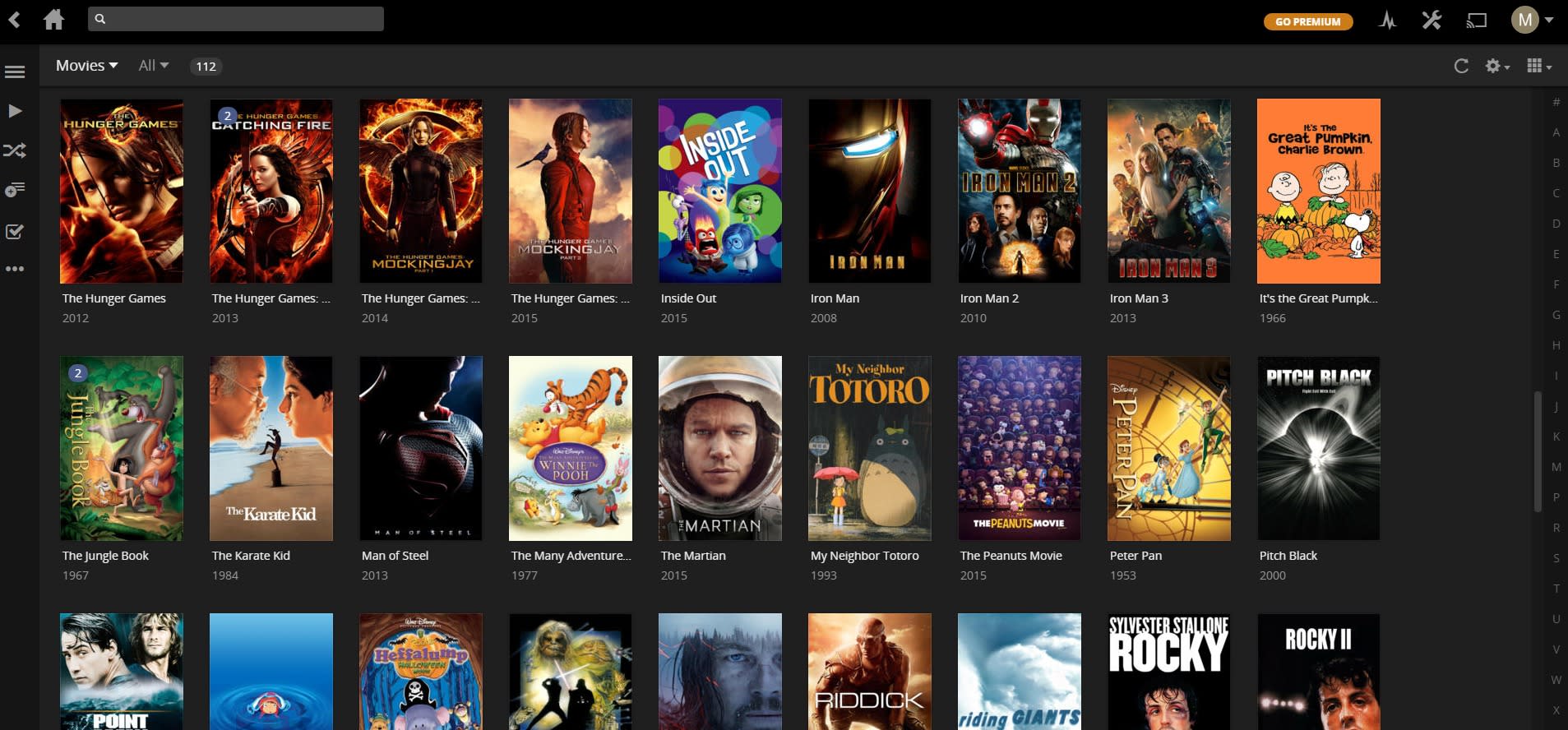Screen dimensions: 1568x730
Task: Click the 2 badge on Catching Fire
Action: pos(228,116)
